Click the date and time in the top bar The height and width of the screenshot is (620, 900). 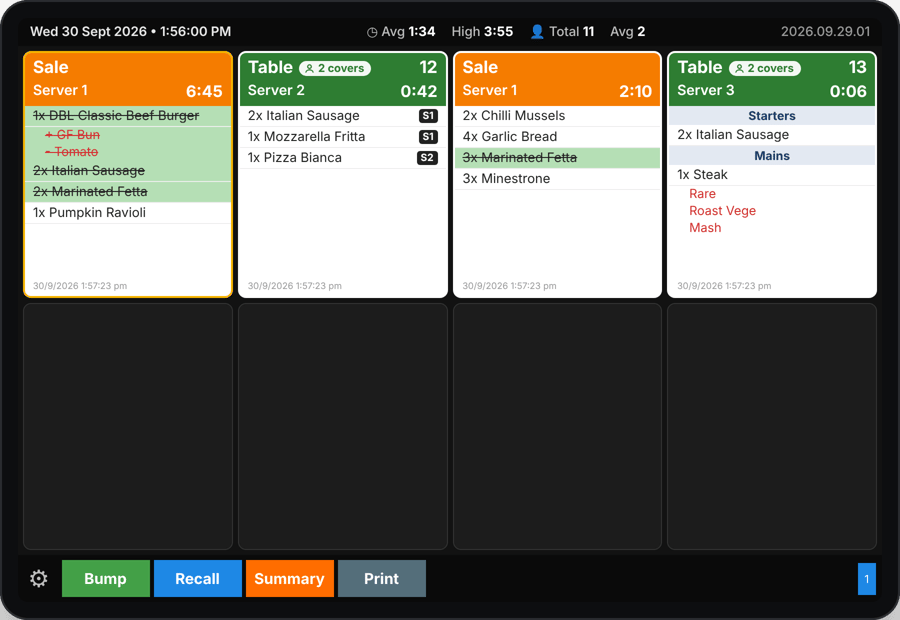(131, 32)
